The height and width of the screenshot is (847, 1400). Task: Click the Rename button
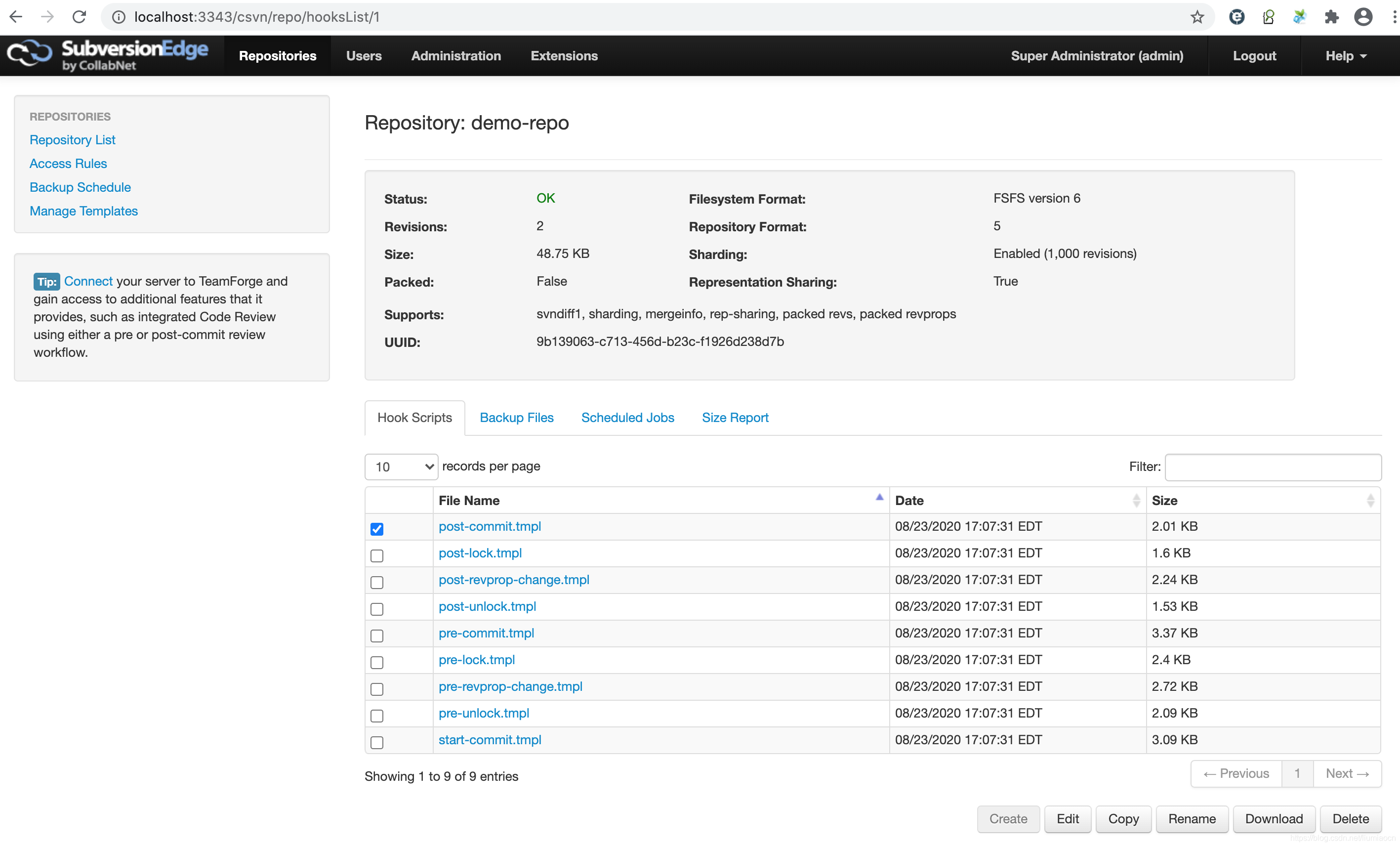(1192, 818)
